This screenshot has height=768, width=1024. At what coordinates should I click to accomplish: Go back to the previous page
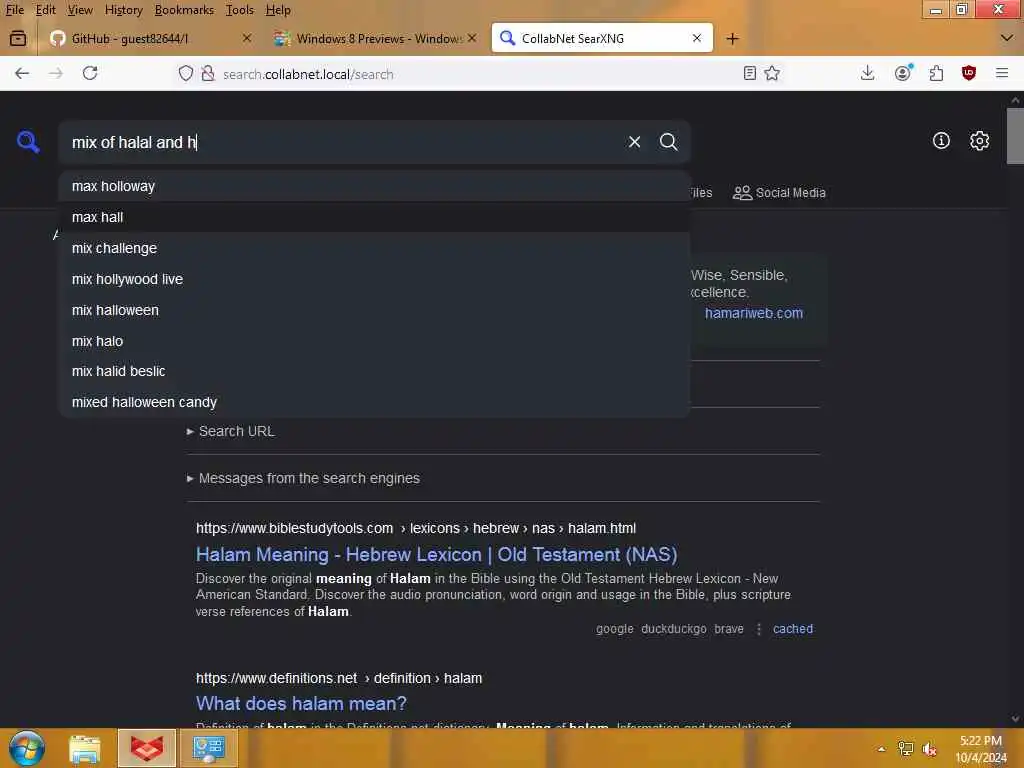22,73
